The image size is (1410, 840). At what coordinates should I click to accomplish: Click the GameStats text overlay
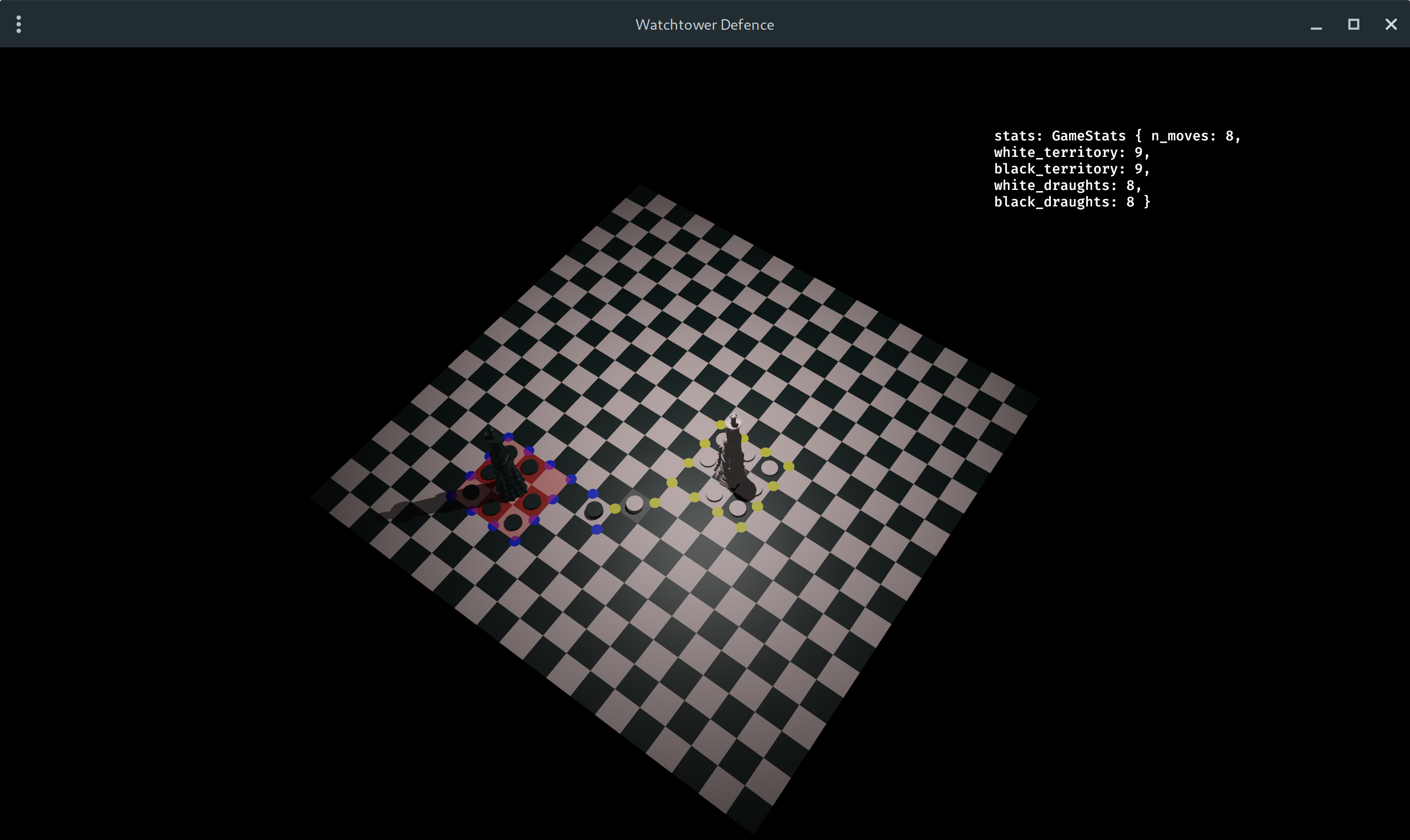(1115, 168)
